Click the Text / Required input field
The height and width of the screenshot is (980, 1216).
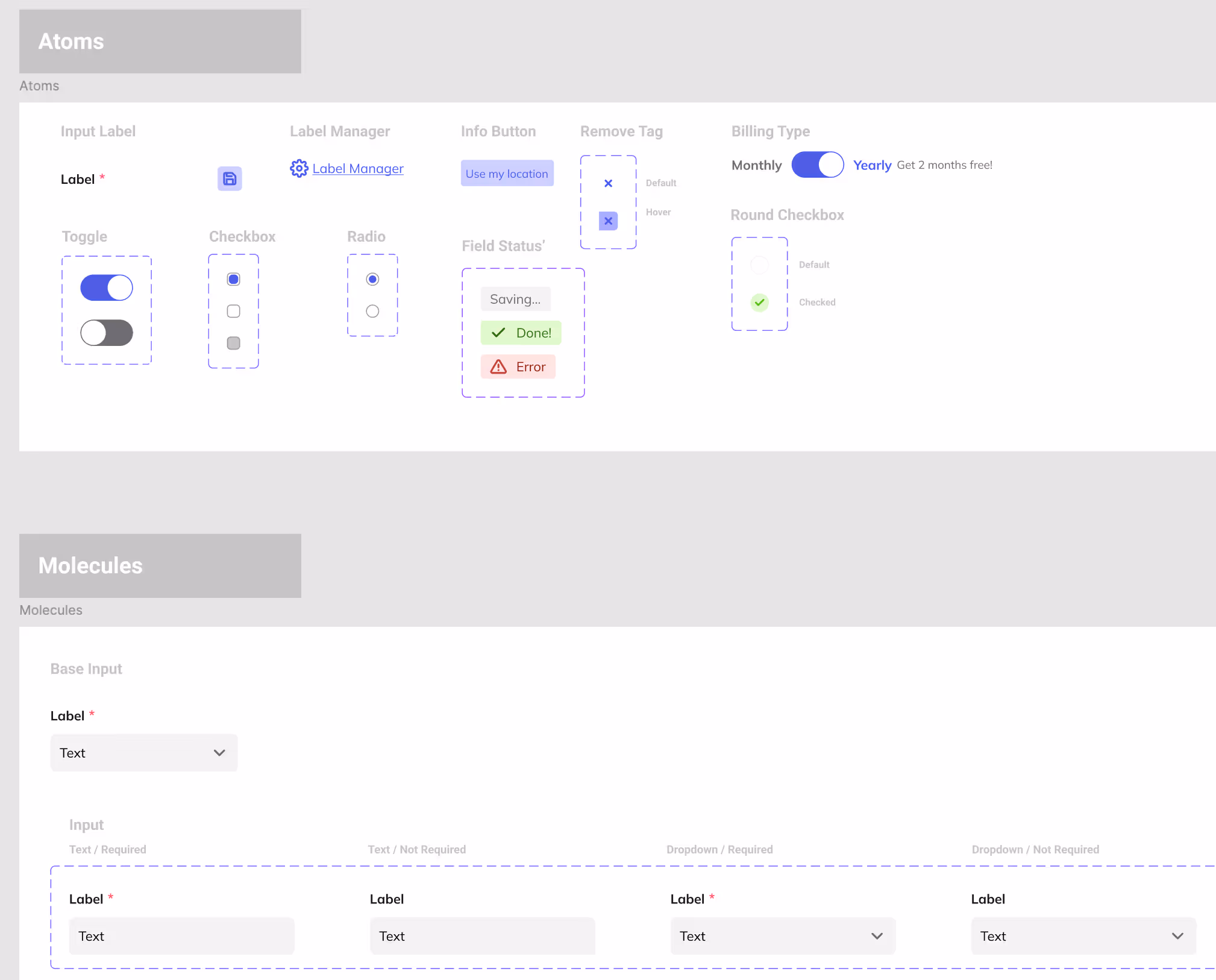tap(181, 936)
